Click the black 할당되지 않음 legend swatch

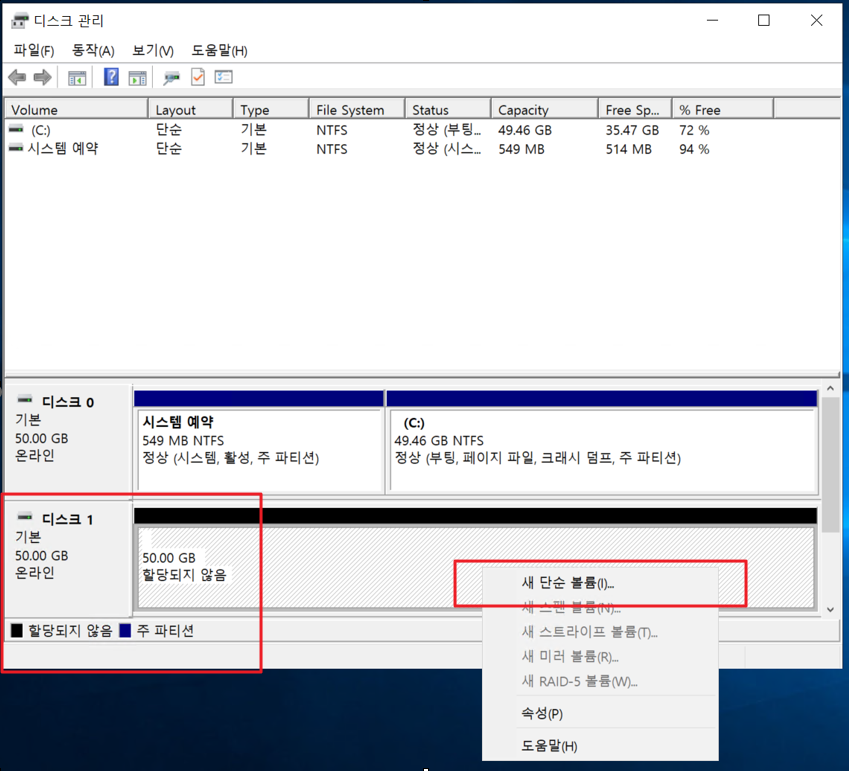17,630
